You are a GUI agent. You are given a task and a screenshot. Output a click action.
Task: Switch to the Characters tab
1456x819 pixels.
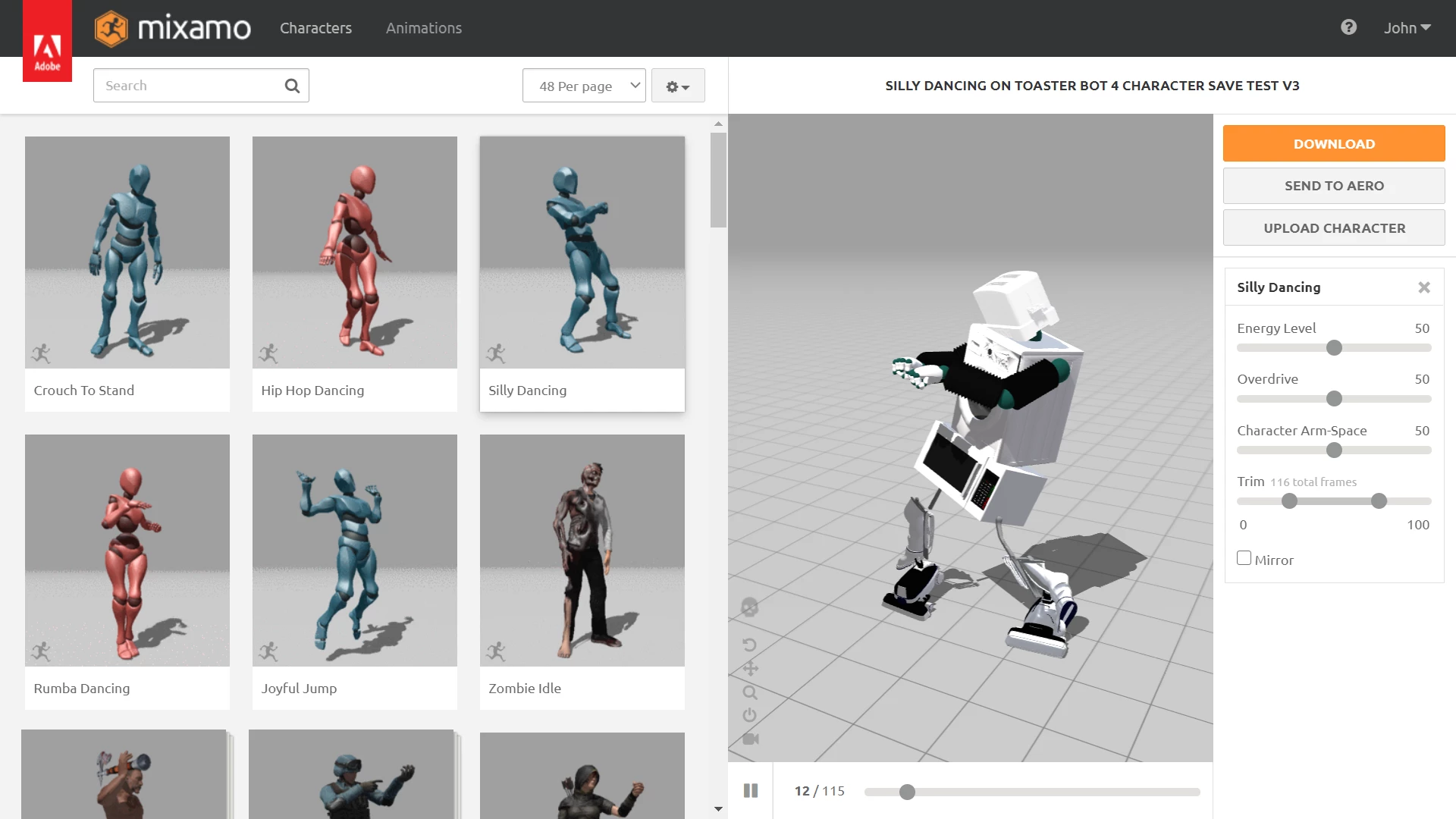(x=315, y=28)
